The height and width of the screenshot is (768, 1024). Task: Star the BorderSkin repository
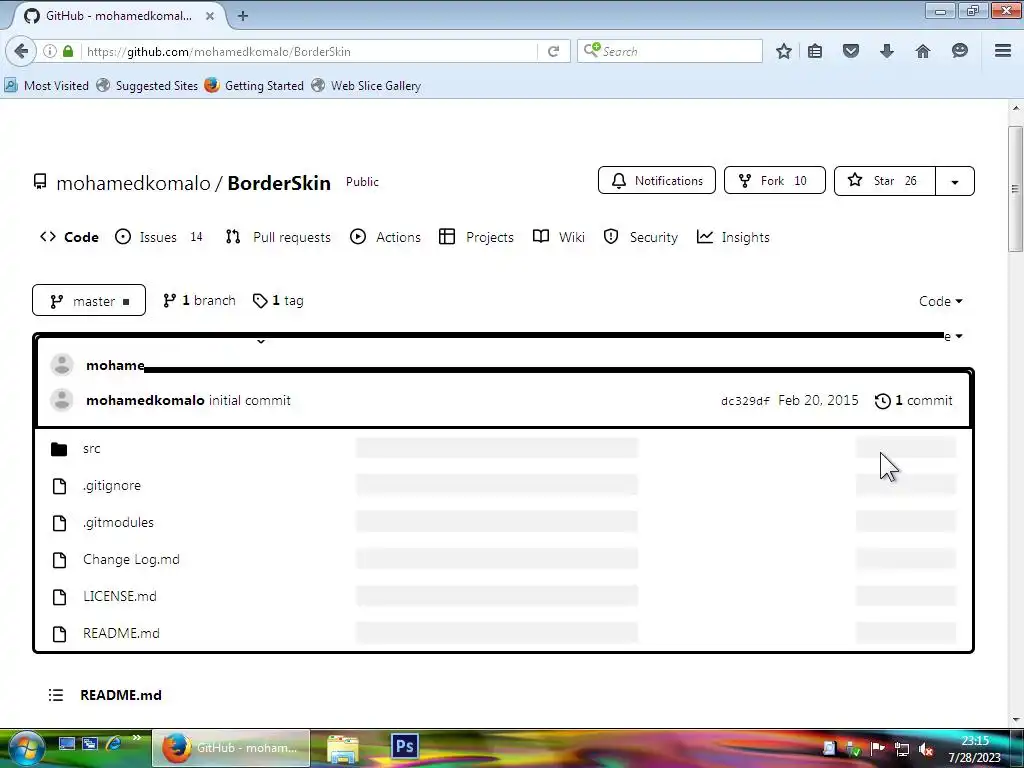pyautogui.click(x=885, y=181)
